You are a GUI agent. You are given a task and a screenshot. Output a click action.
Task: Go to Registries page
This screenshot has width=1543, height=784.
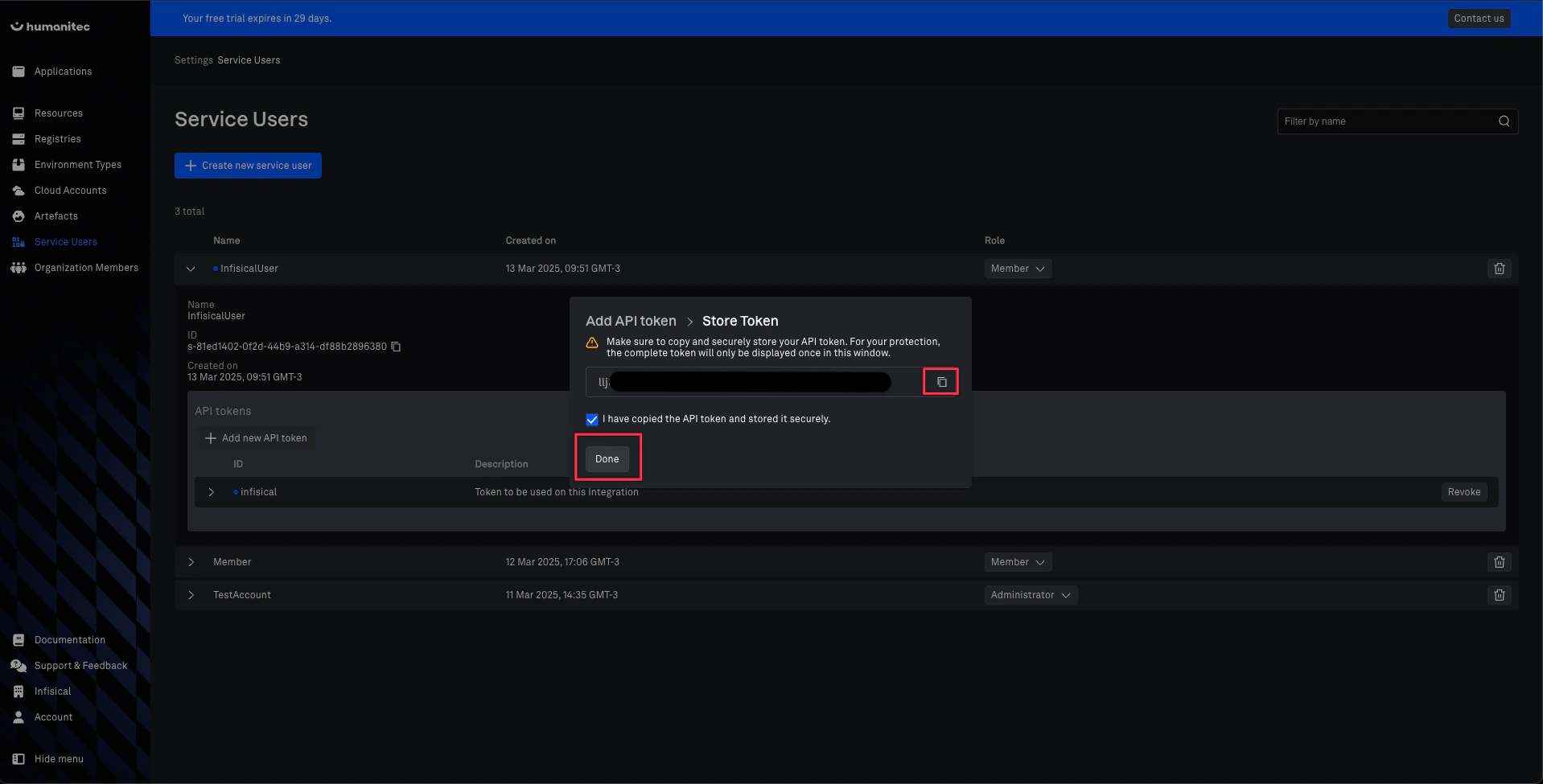58,139
